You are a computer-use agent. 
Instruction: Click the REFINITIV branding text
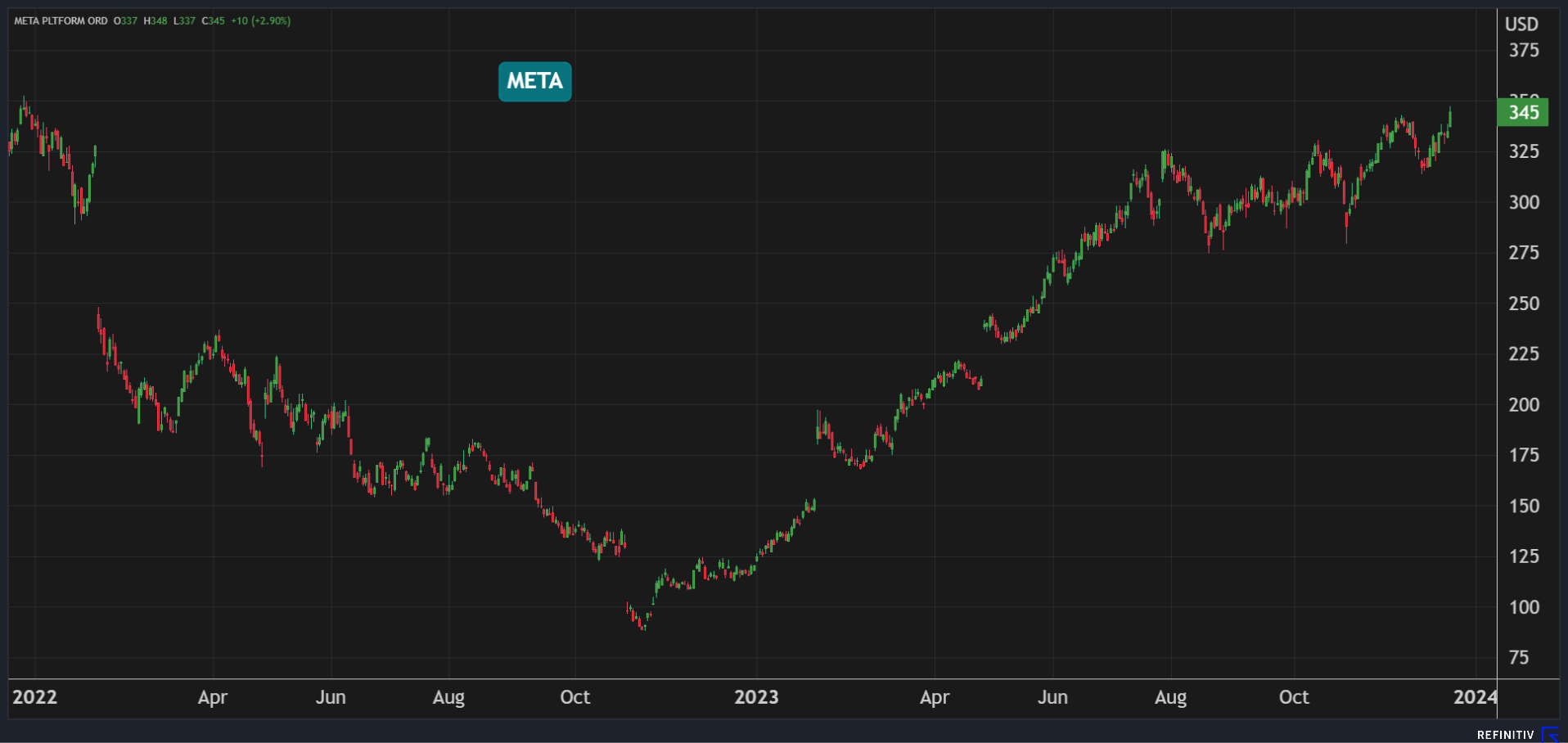pos(1505,735)
